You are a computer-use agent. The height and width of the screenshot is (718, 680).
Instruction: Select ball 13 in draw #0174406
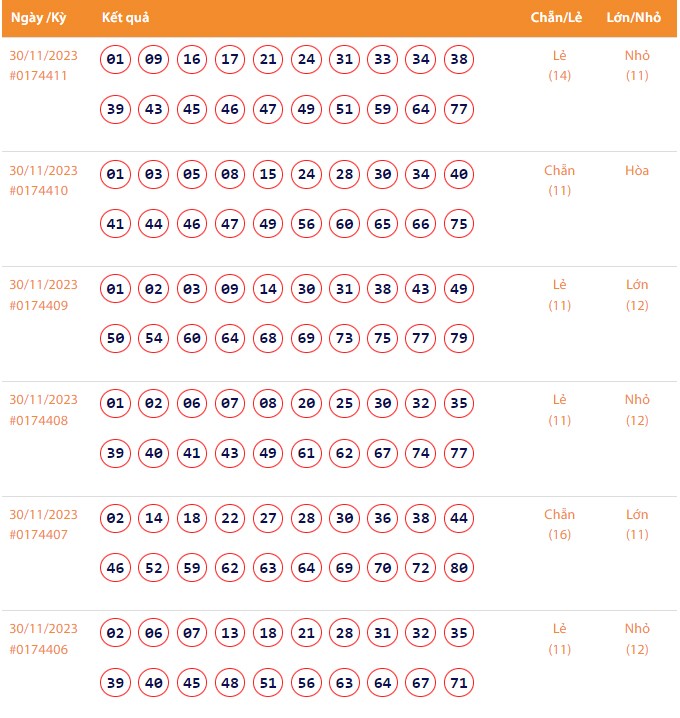(230, 634)
